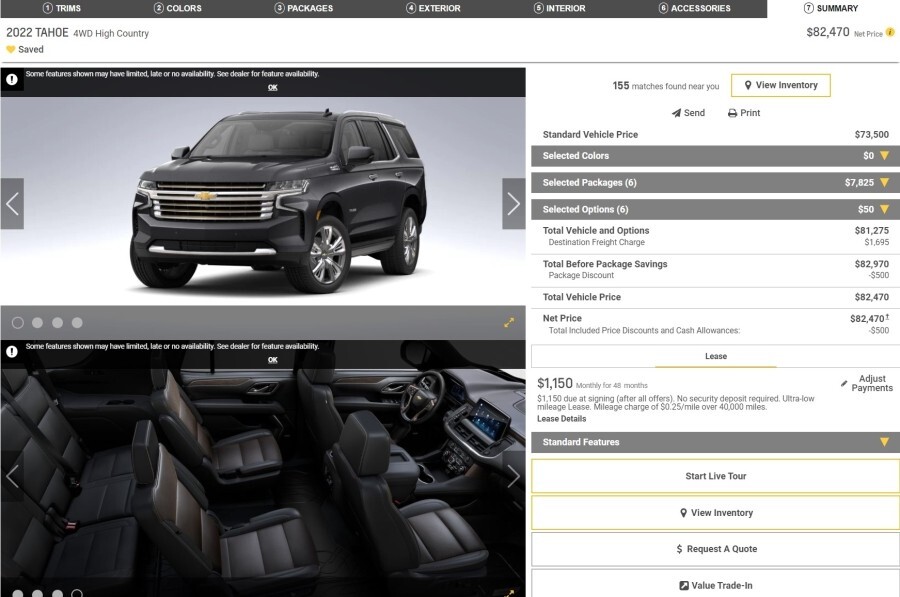Switch to the Packages step tab
The height and width of the screenshot is (597, 900).
(x=304, y=8)
